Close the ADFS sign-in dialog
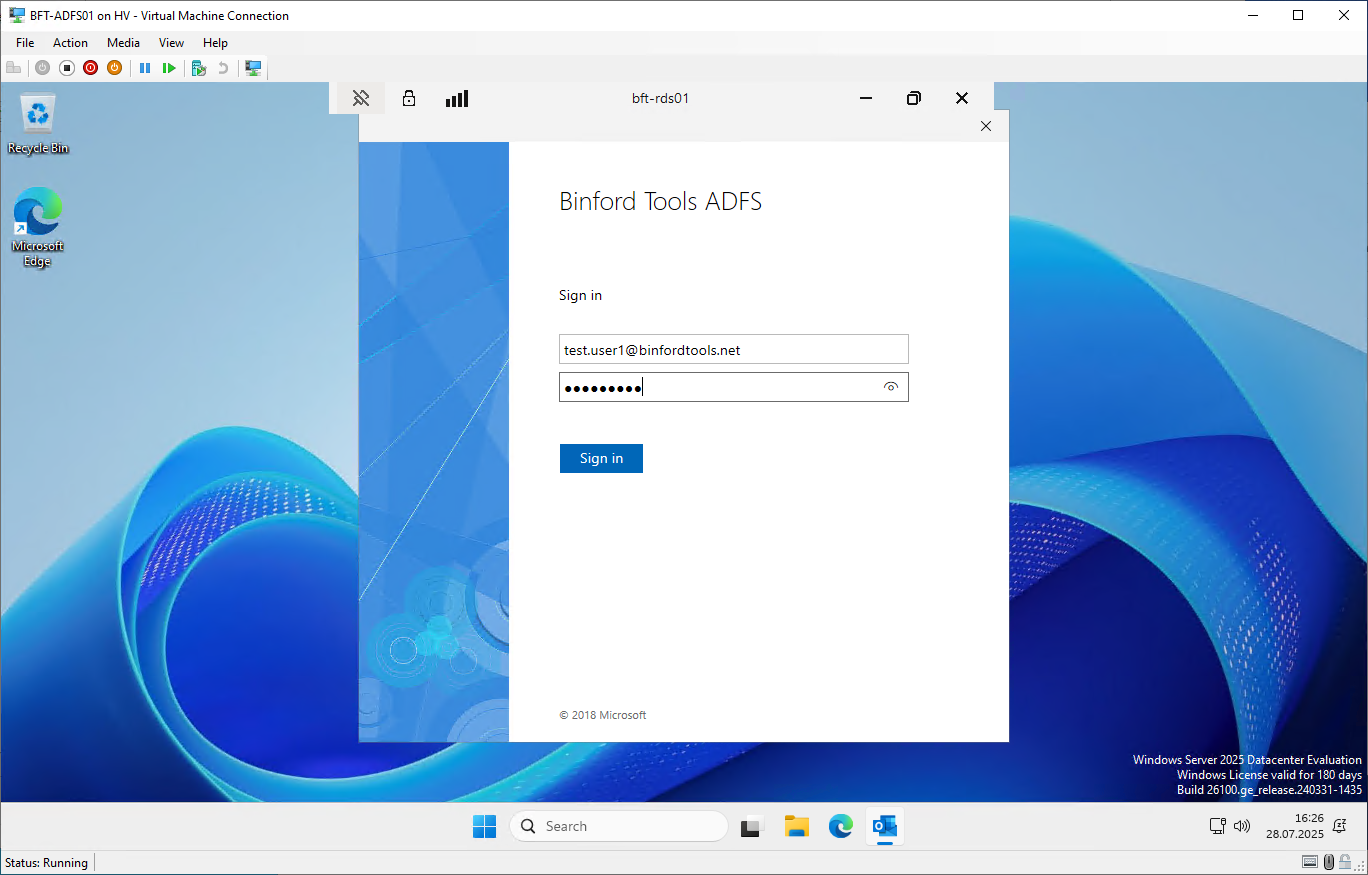This screenshot has width=1368, height=875. pos(986,126)
